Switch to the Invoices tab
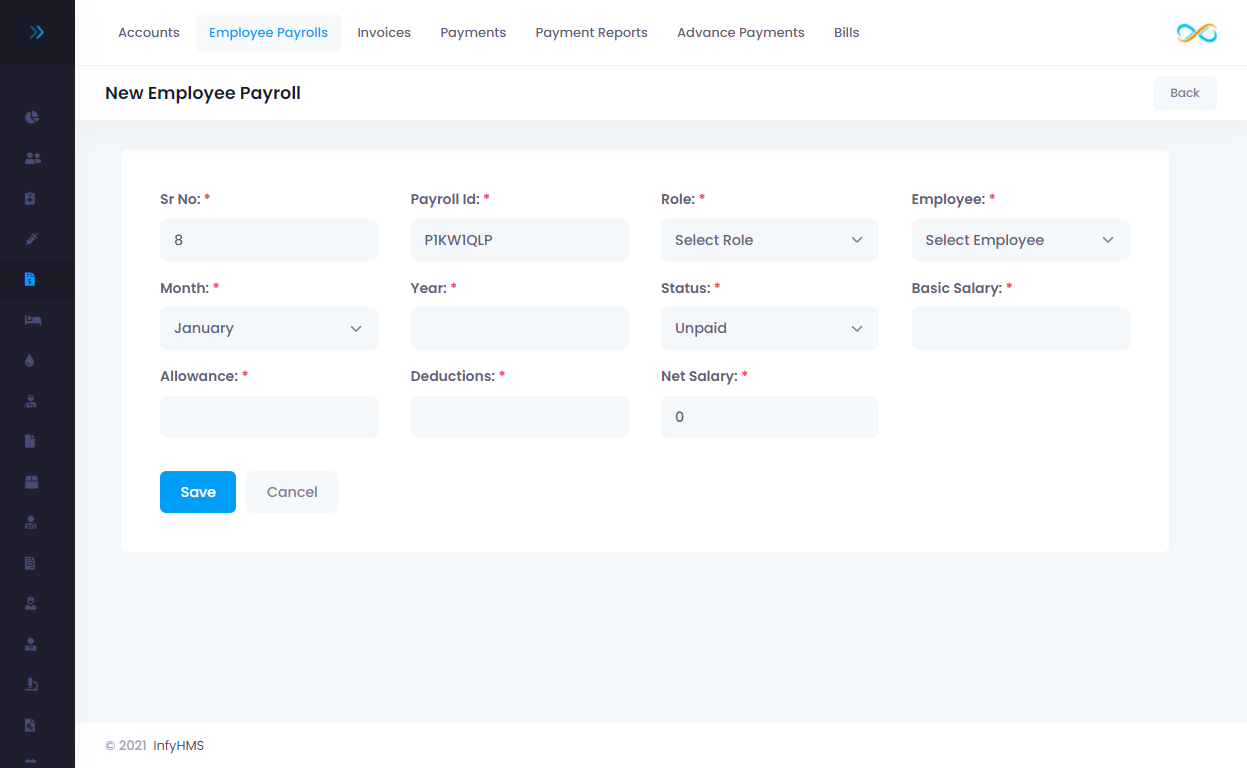This screenshot has width=1247, height=768. [384, 32]
